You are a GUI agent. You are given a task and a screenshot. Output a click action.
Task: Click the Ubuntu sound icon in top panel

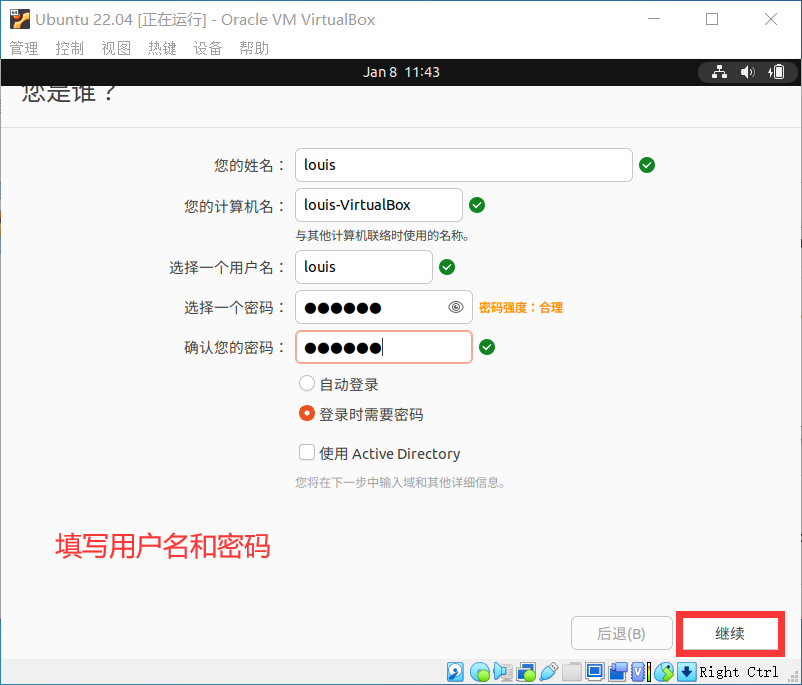(745, 71)
